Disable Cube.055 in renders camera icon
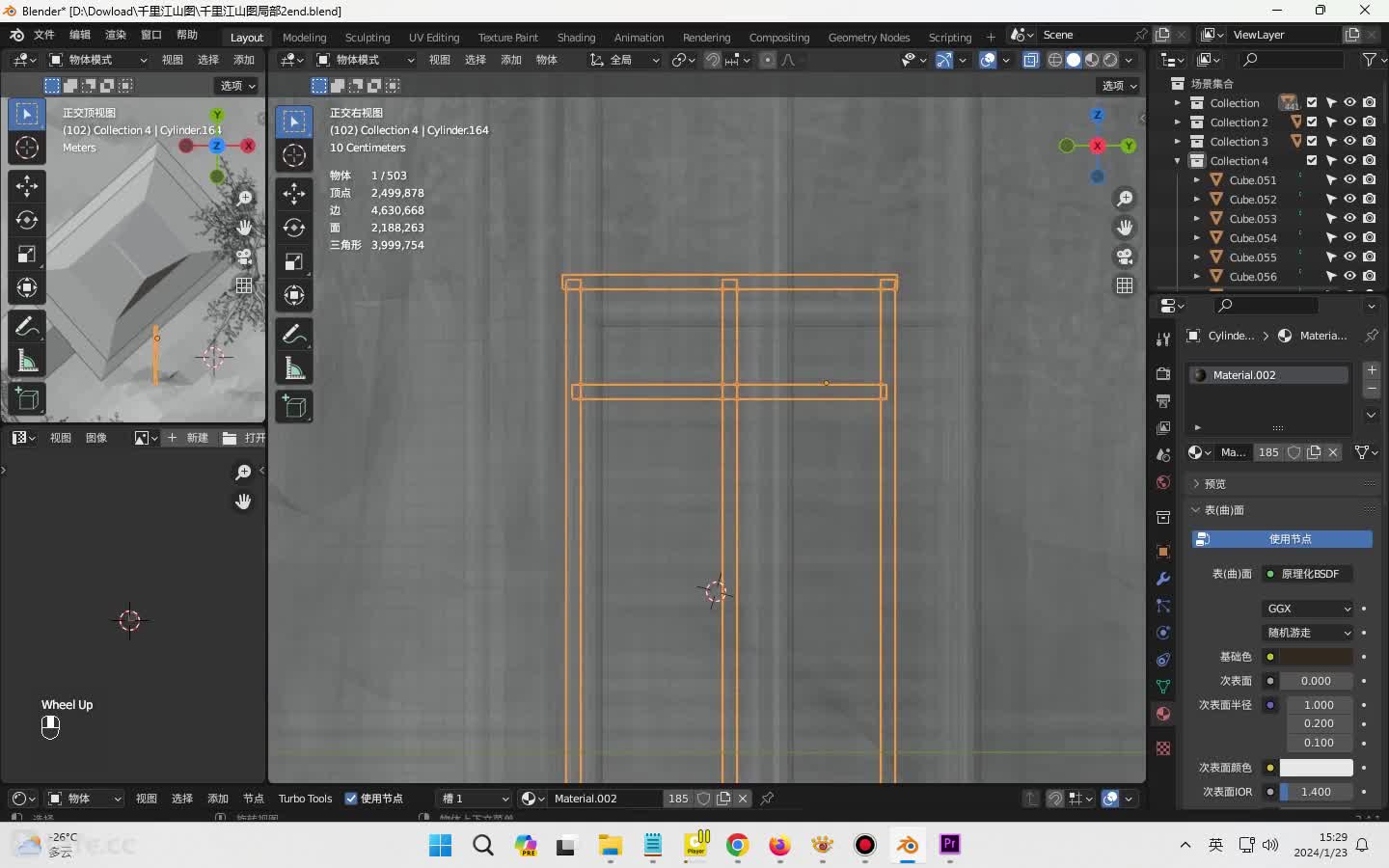1389x868 pixels. pos(1370,258)
